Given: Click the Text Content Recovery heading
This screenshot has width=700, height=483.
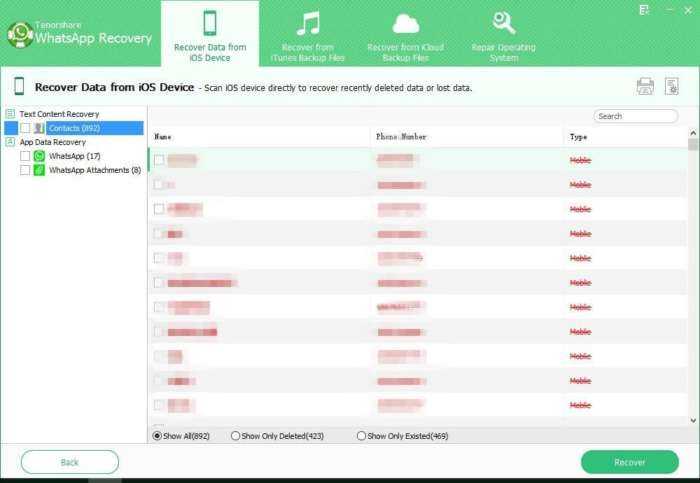Looking at the screenshot, I should [59, 114].
